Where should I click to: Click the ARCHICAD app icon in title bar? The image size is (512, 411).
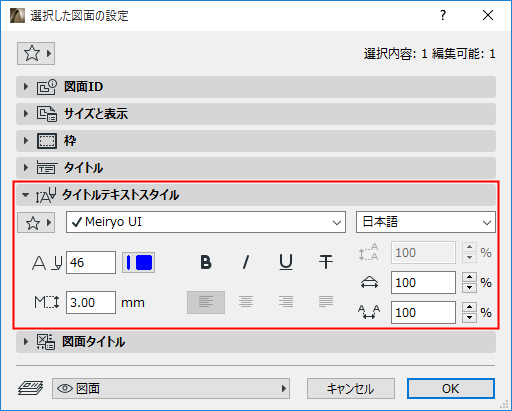[17, 15]
